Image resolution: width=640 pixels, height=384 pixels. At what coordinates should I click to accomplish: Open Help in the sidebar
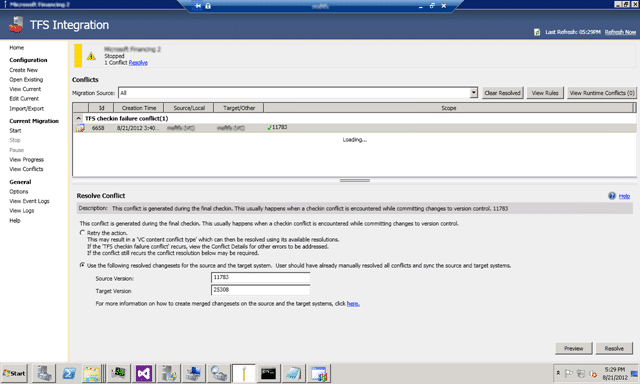[x=15, y=220]
